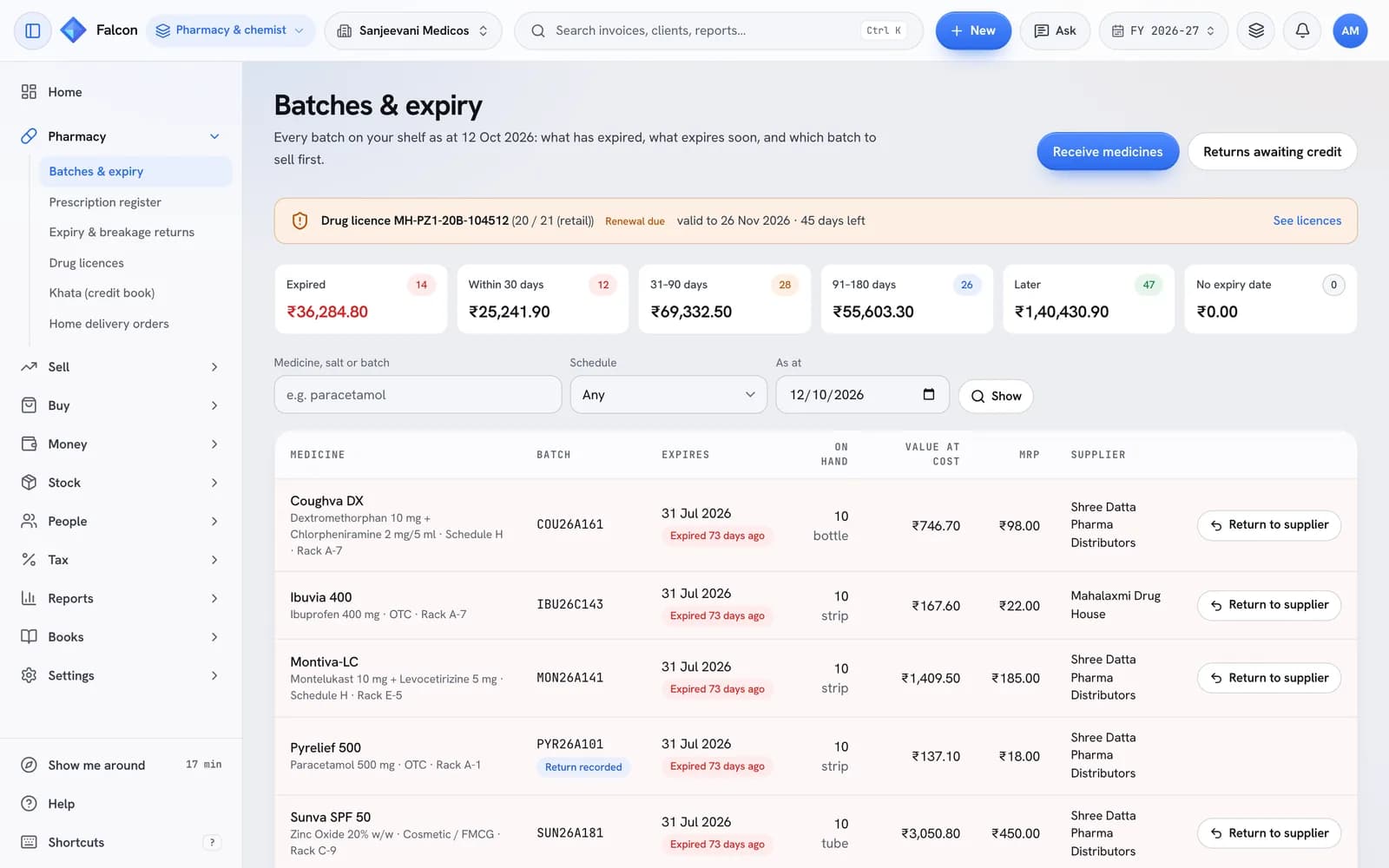Screen dimensions: 1389x868
Task: Click the Buy shopping bag icon
Action: coord(29,405)
